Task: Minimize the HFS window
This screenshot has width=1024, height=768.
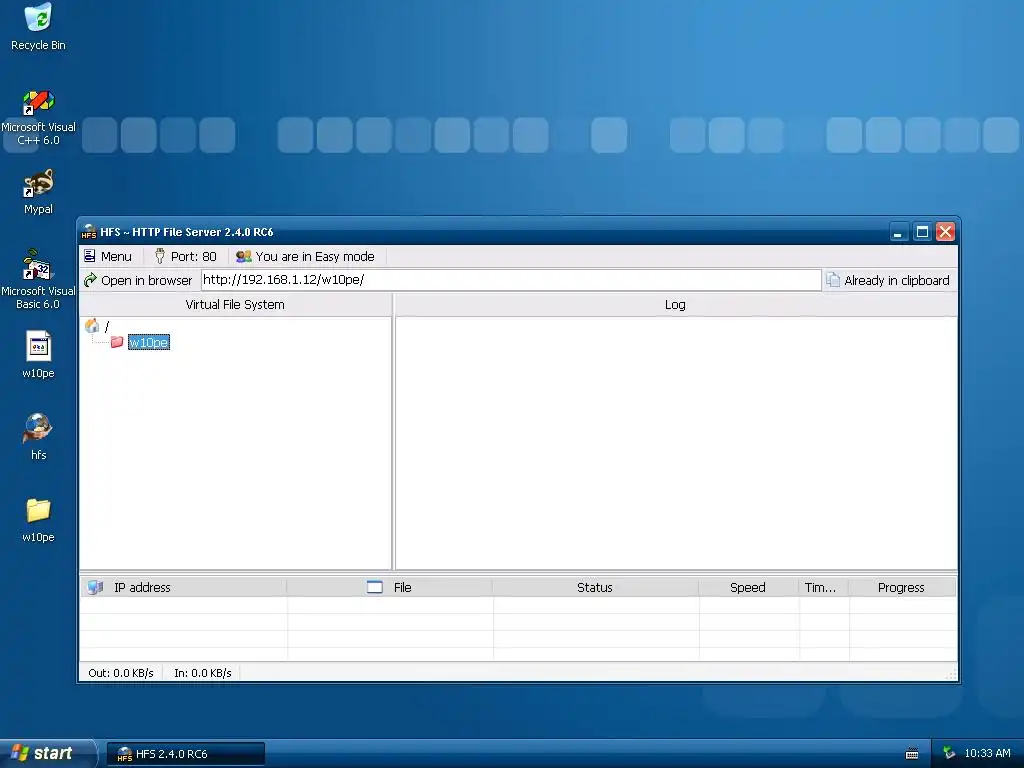Action: 899,232
